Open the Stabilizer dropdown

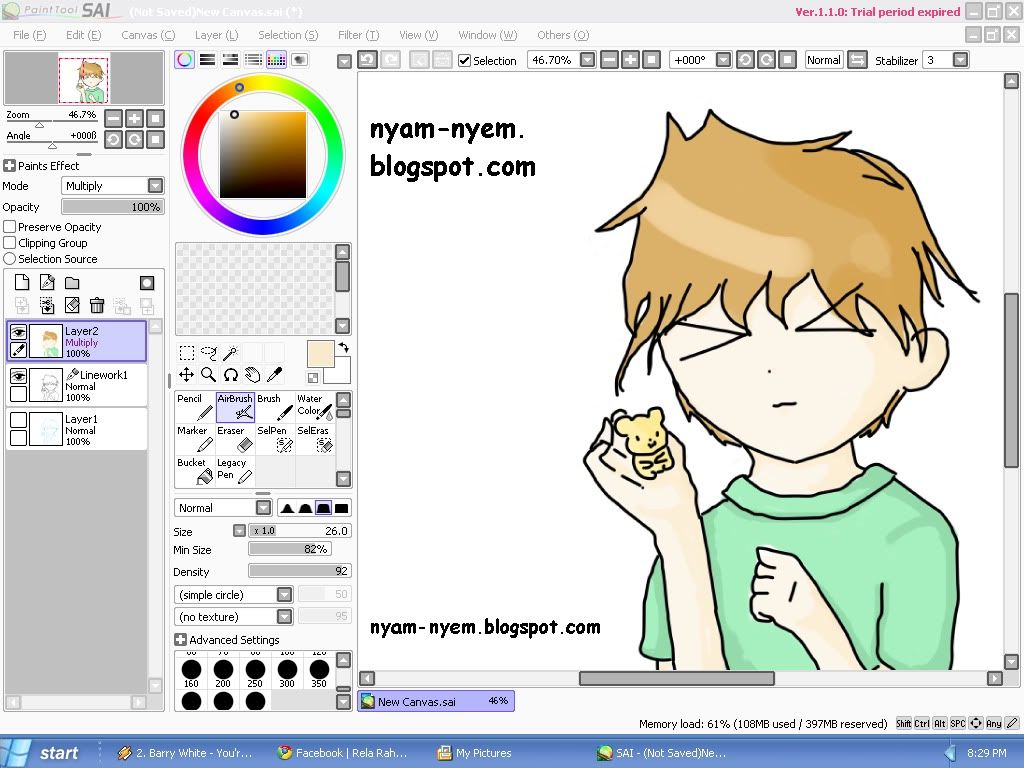(960, 60)
